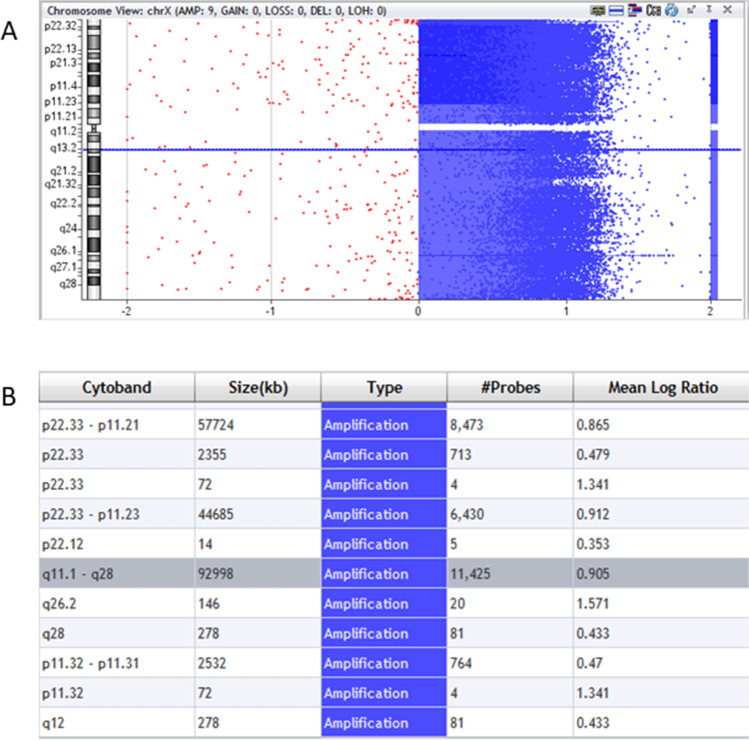Image resolution: width=749 pixels, height=740 pixels.
Task: Select the p22.12 cytoband row
Action: pyautogui.click(x=394, y=544)
